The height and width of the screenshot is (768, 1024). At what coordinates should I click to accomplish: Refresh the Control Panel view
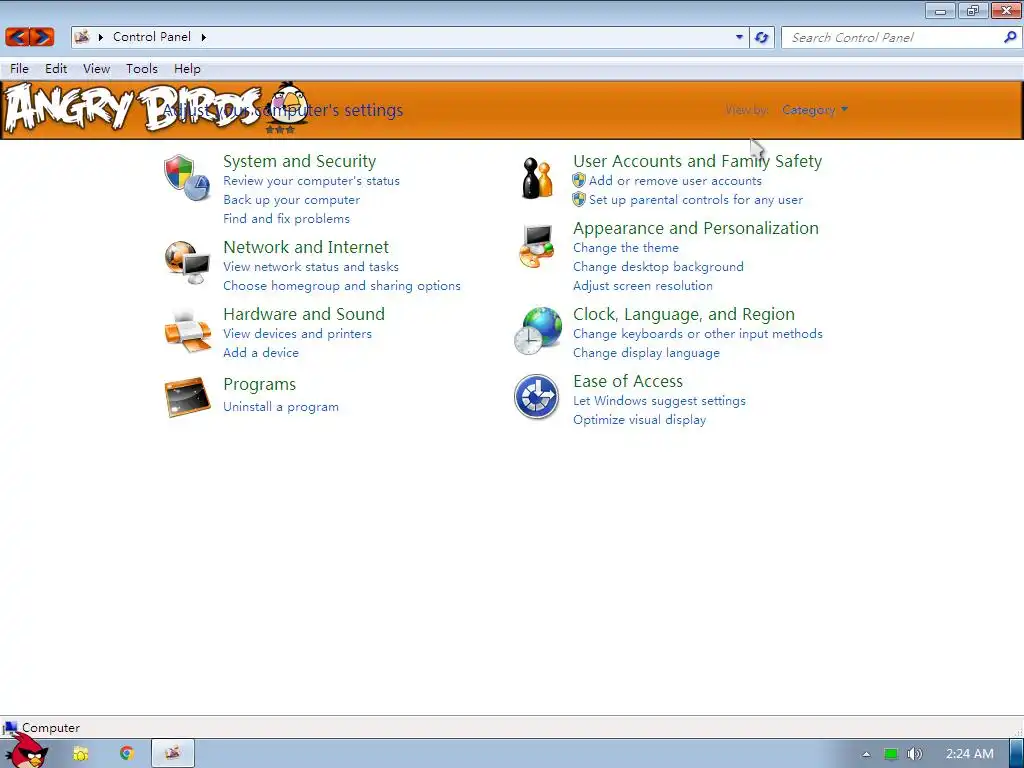pyautogui.click(x=761, y=37)
